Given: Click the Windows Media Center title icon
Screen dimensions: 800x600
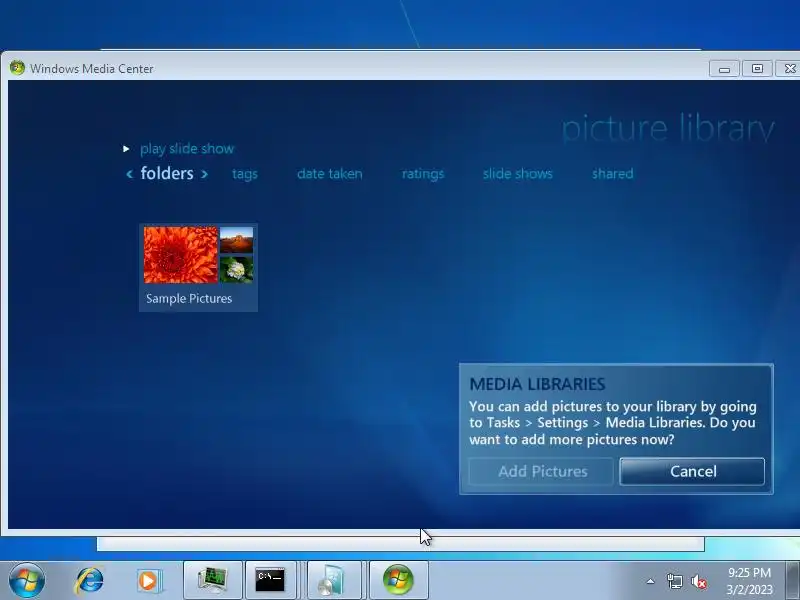Looking at the screenshot, I should tap(17, 68).
